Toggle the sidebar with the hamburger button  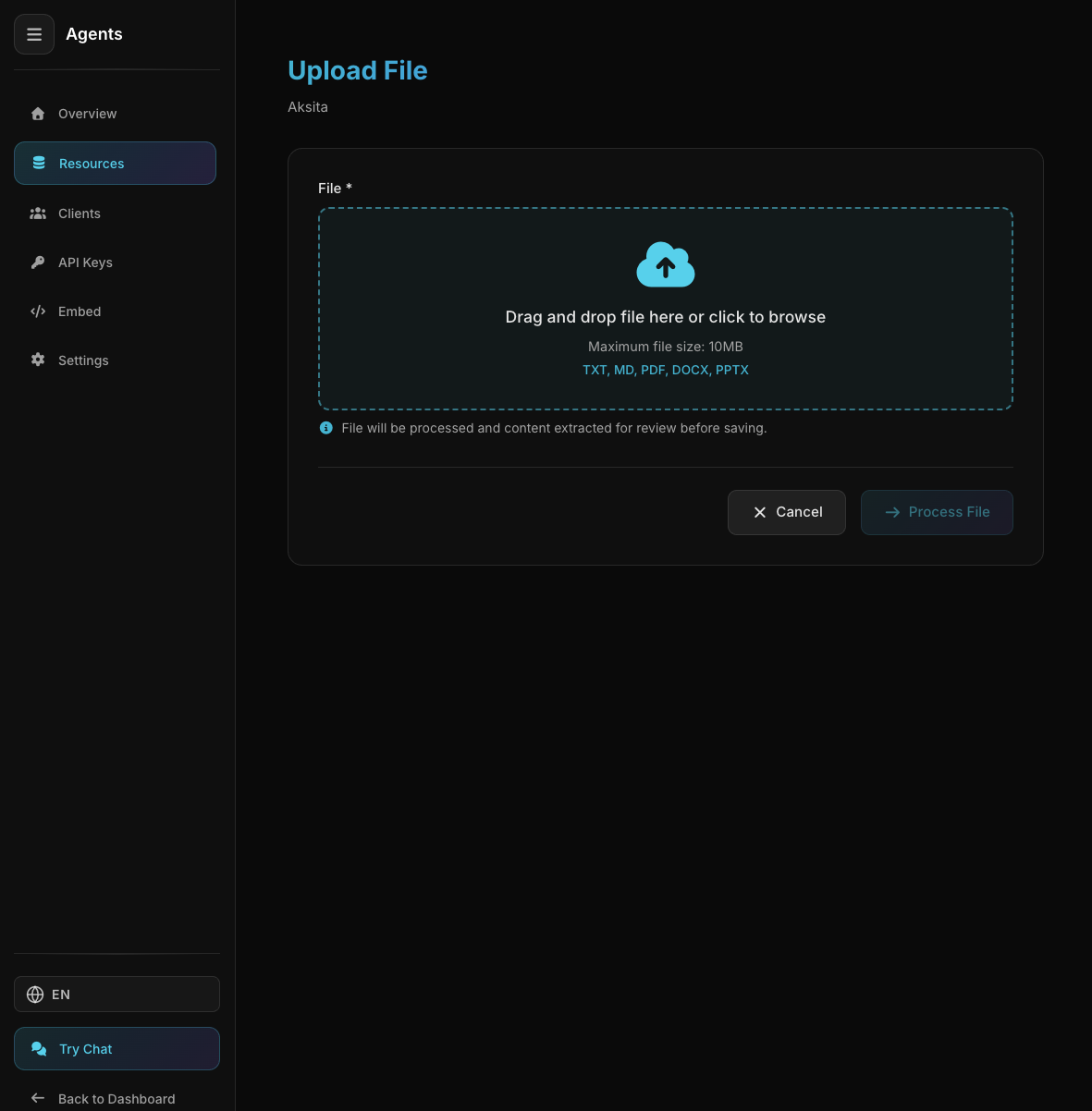coord(34,34)
